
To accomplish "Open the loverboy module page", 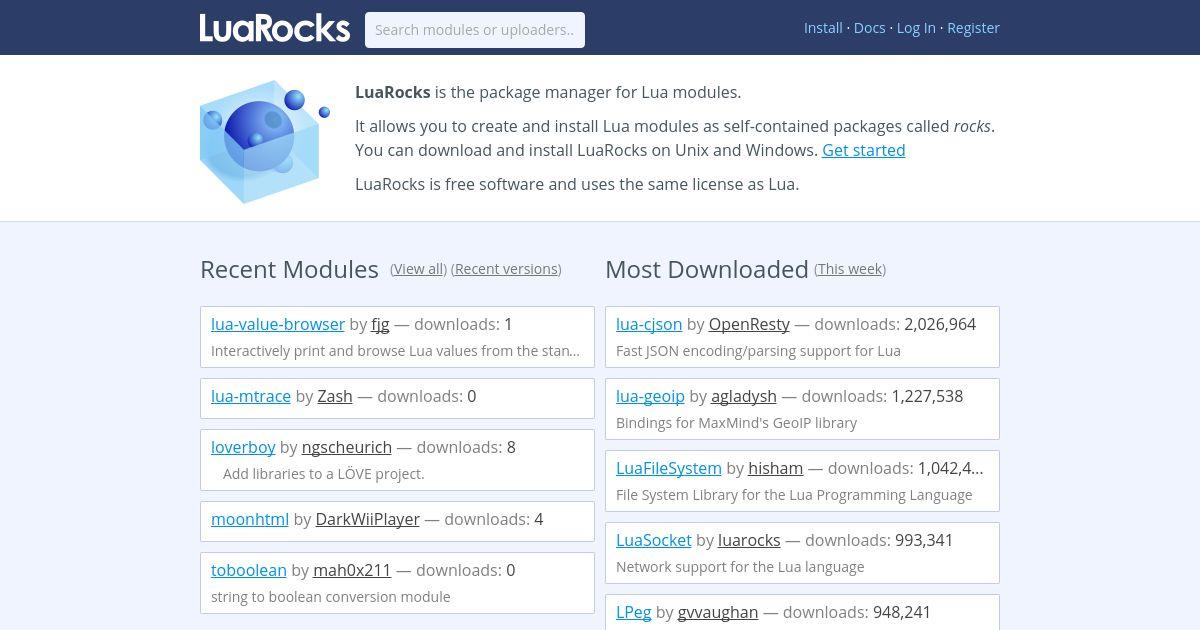I will click(x=243, y=447).
